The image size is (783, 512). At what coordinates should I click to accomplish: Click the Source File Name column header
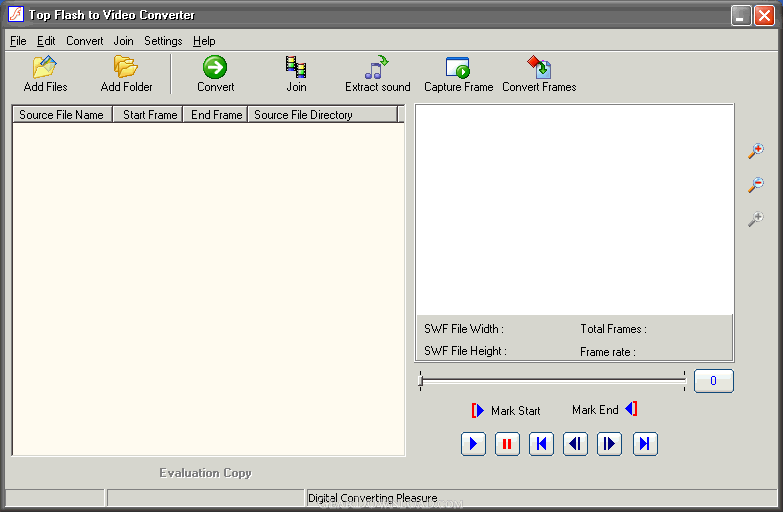(62, 114)
